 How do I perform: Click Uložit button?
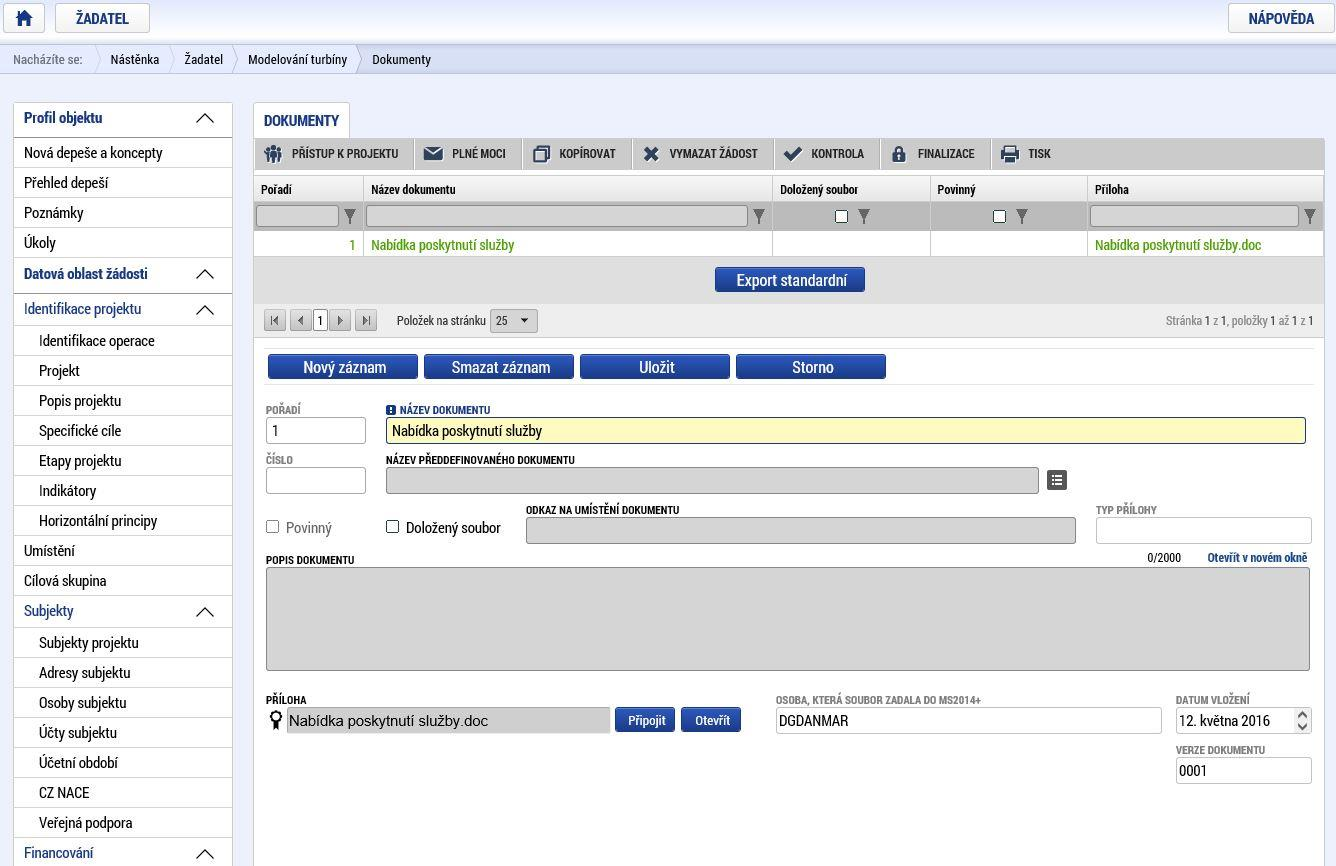[655, 367]
